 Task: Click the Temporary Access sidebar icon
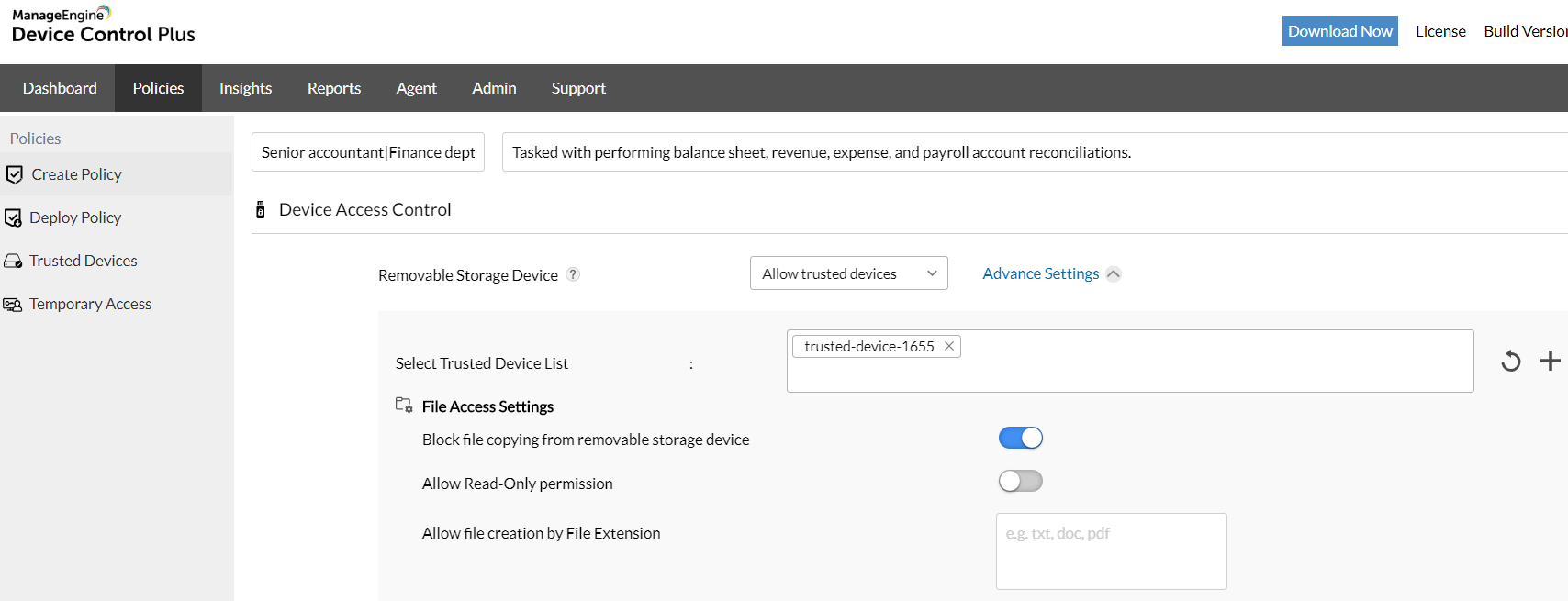pos(13,304)
